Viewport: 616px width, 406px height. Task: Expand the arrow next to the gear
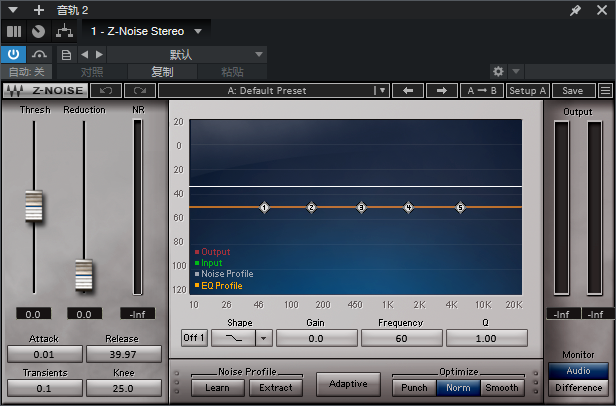tap(516, 72)
